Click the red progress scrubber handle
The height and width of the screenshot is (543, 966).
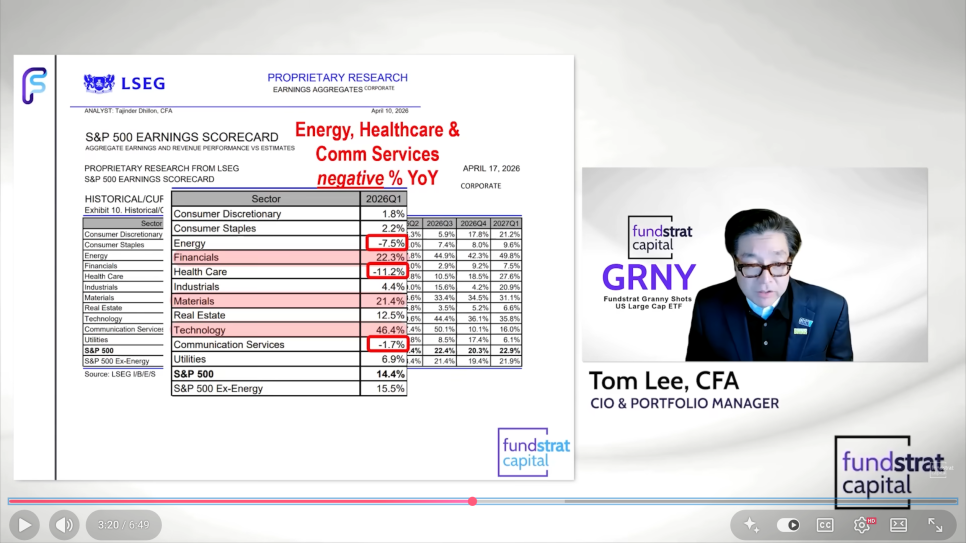pos(473,501)
